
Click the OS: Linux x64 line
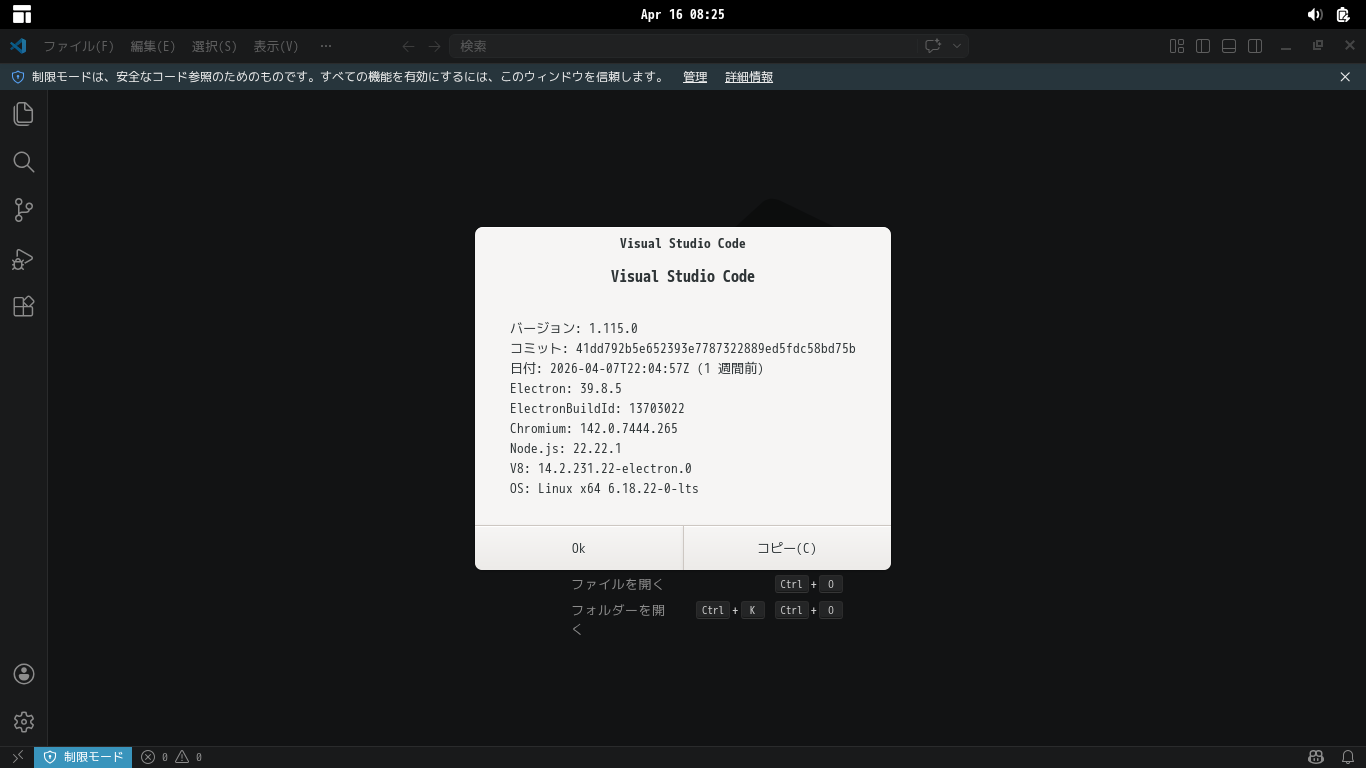[604, 488]
